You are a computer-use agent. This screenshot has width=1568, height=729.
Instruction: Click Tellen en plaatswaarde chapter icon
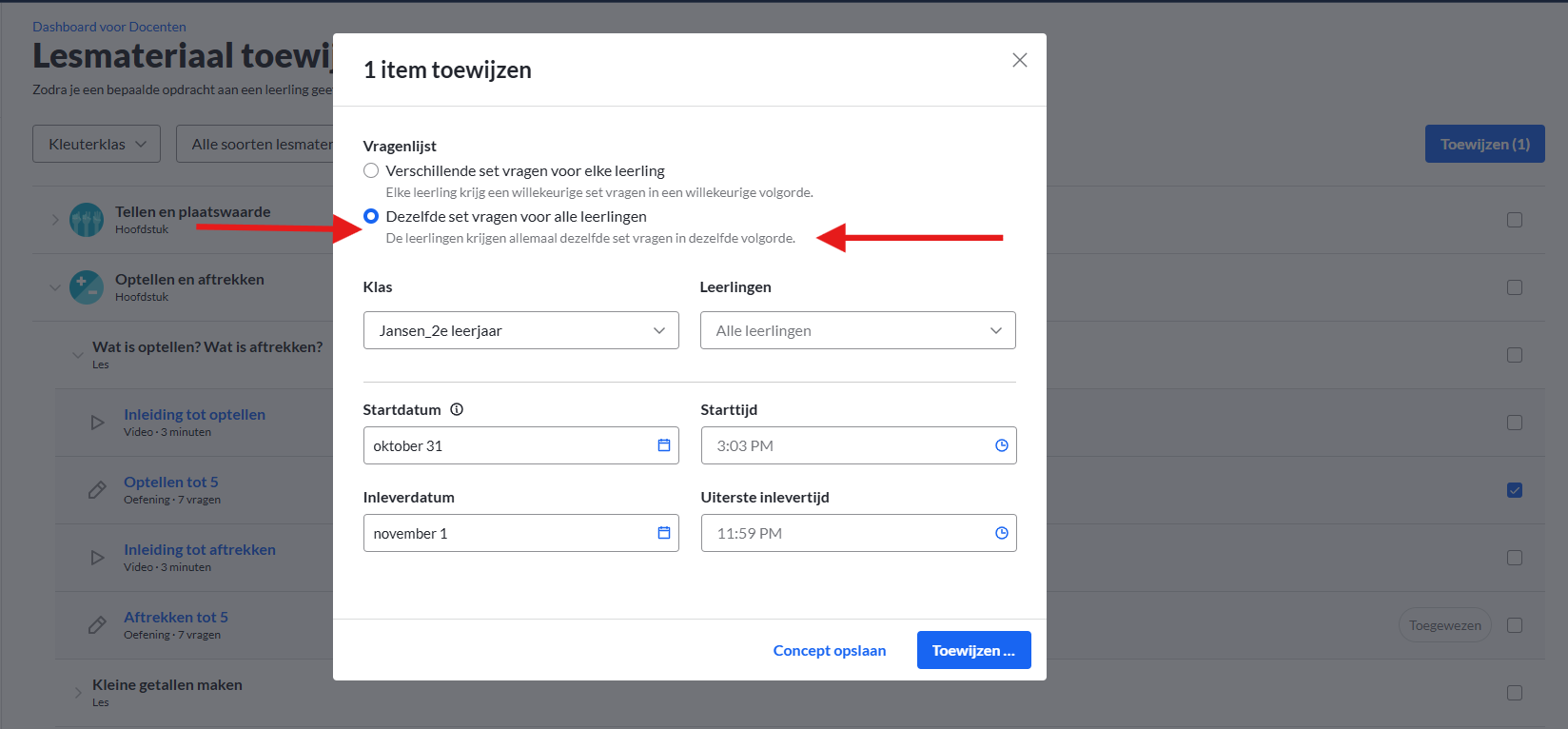click(87, 220)
